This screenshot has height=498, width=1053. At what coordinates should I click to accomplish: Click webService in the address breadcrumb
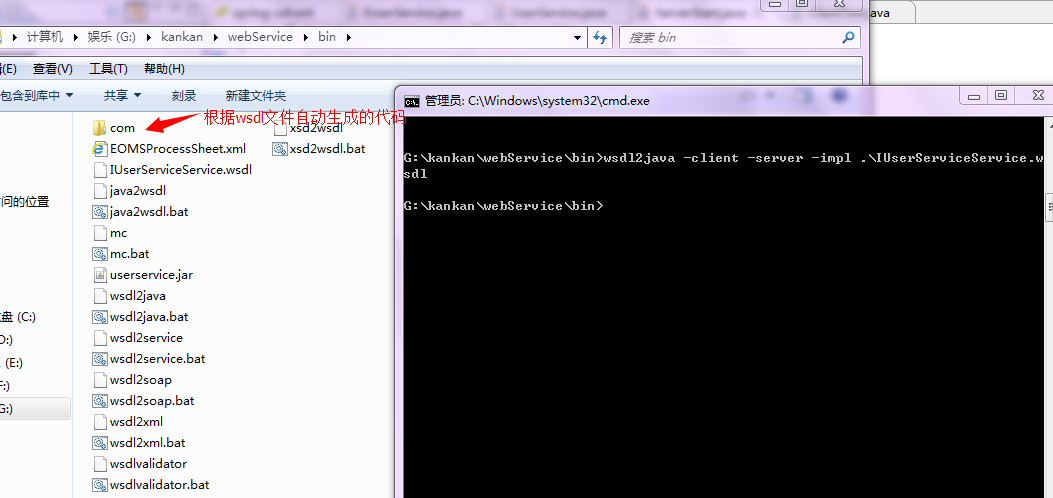260,37
